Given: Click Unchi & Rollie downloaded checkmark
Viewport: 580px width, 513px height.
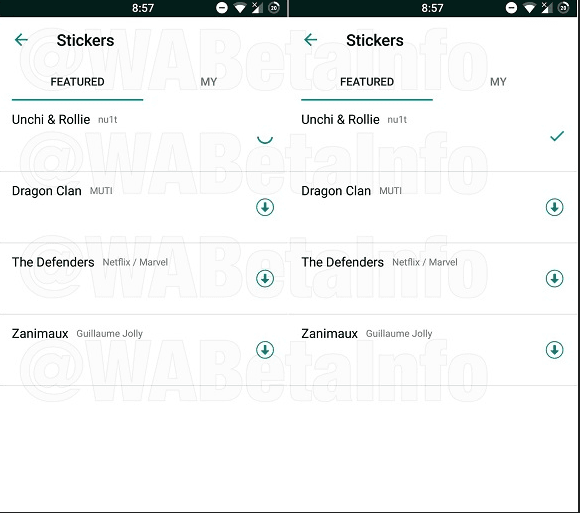Looking at the screenshot, I should [x=557, y=136].
